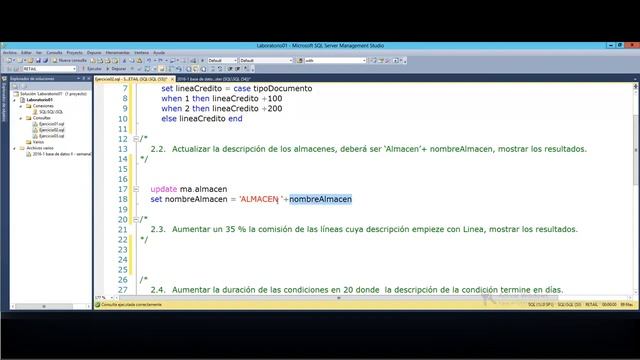The height and width of the screenshot is (360, 640).
Task: Select the Varios folder
Action: click(x=36, y=142)
